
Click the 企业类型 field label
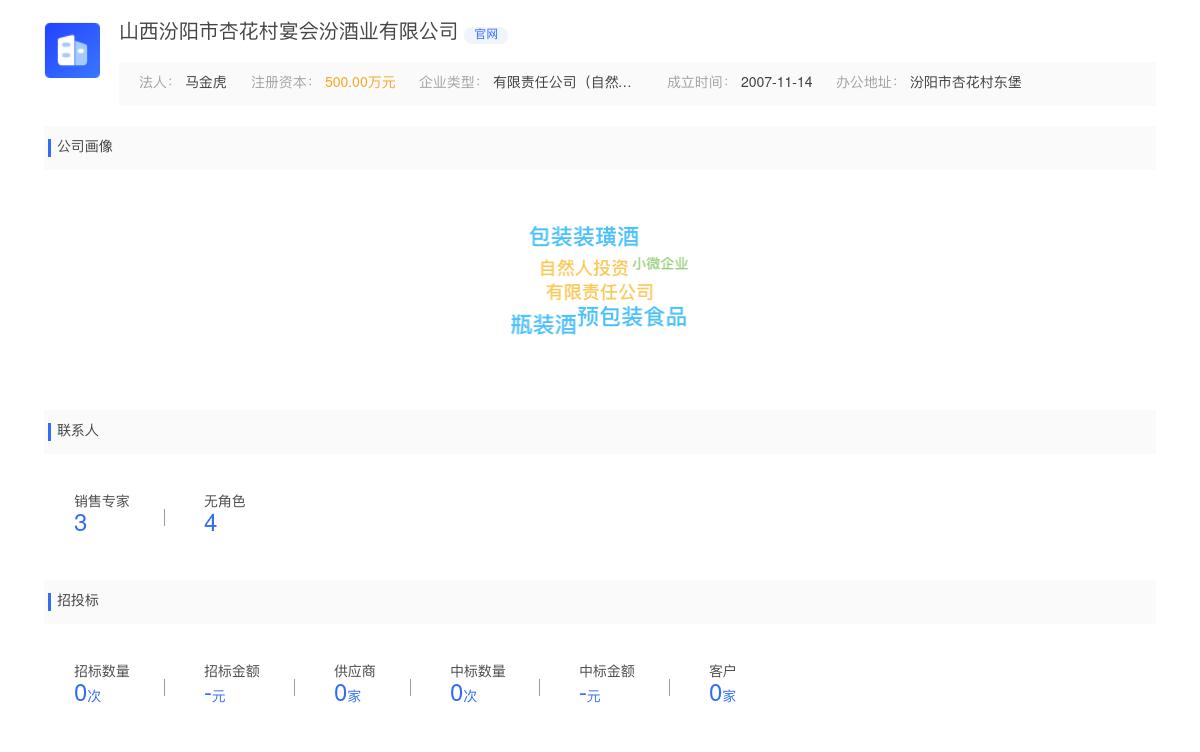coord(450,83)
